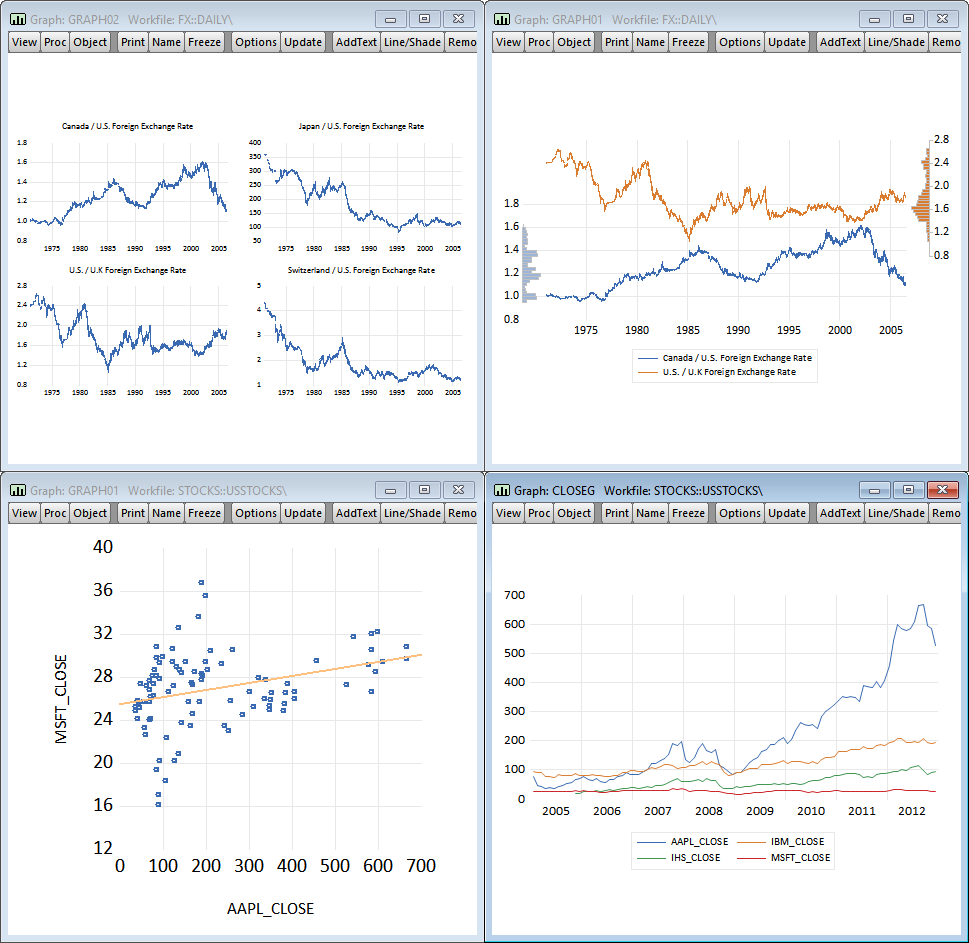The height and width of the screenshot is (943, 969).
Task: Restore the scatter plot GRAPH01 window size
Action: pyautogui.click(x=424, y=490)
